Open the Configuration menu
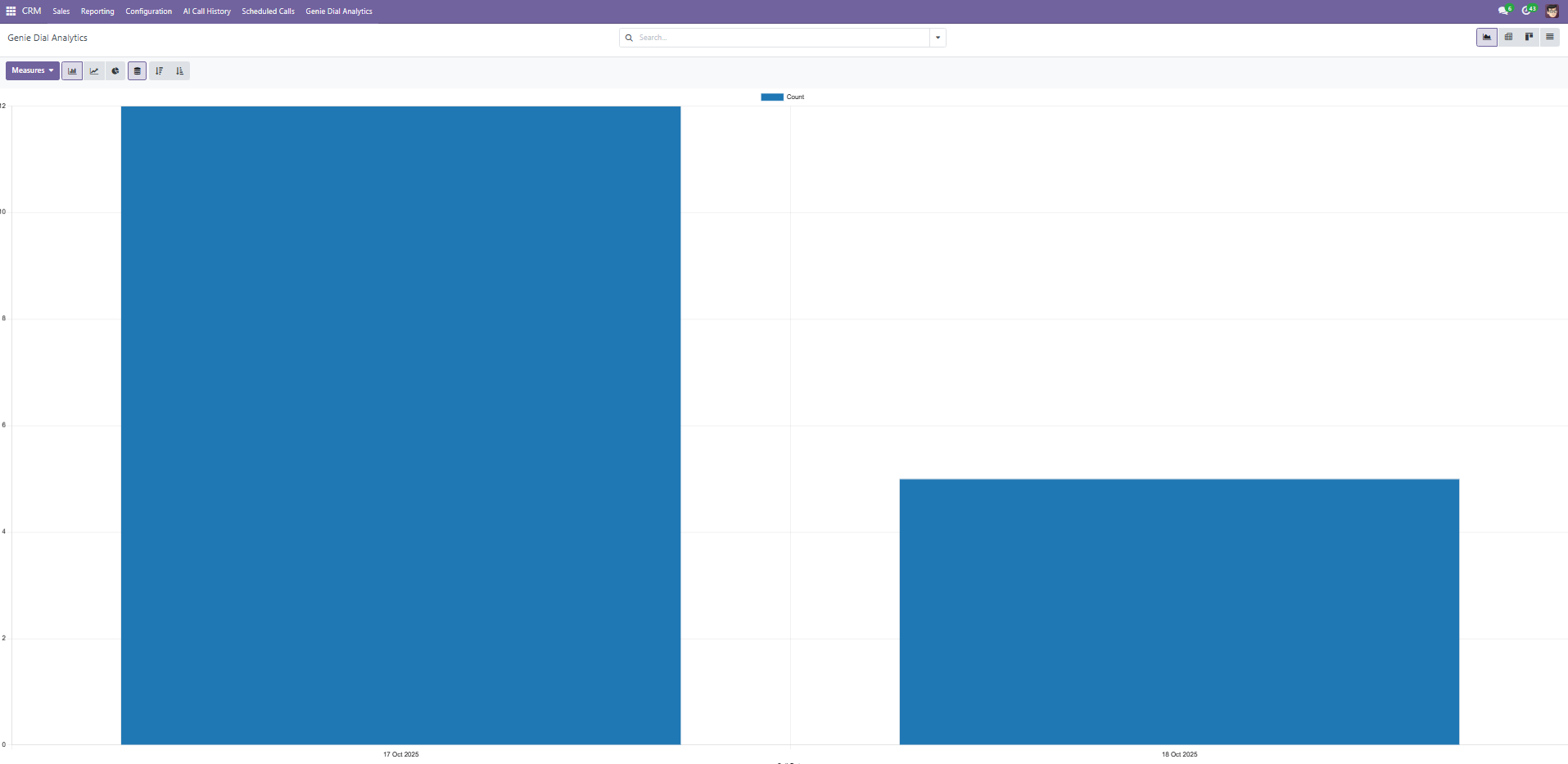 pyautogui.click(x=148, y=11)
